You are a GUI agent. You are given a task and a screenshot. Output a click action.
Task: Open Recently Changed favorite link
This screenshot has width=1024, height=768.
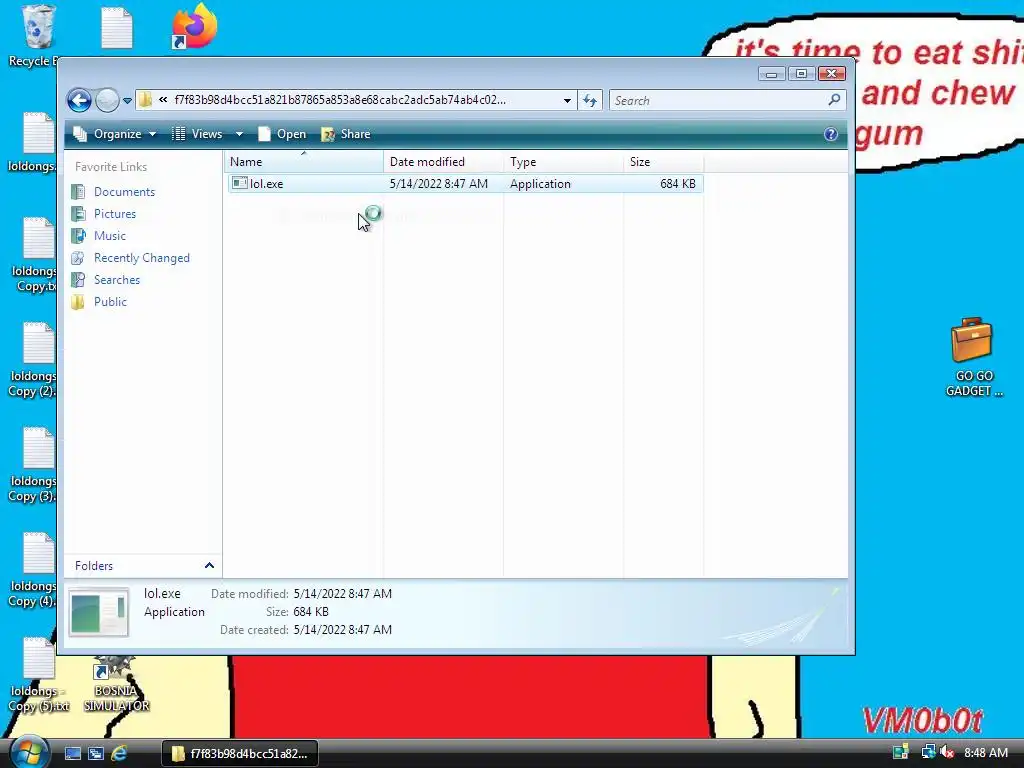(x=142, y=258)
